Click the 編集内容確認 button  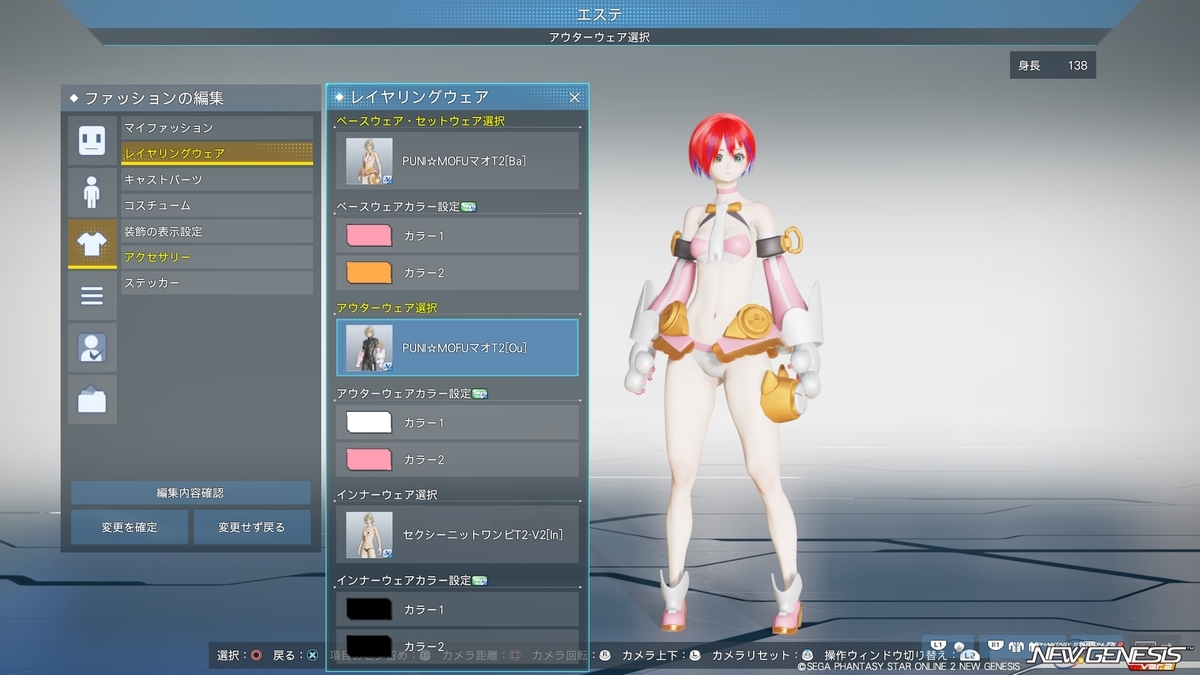[x=190, y=493]
